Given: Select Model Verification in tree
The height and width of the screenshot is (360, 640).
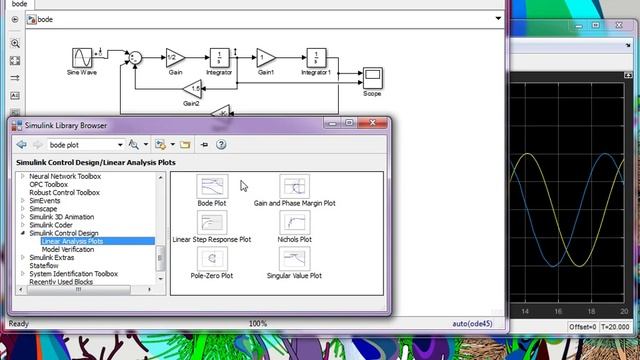Looking at the screenshot, I should click(x=68, y=249).
